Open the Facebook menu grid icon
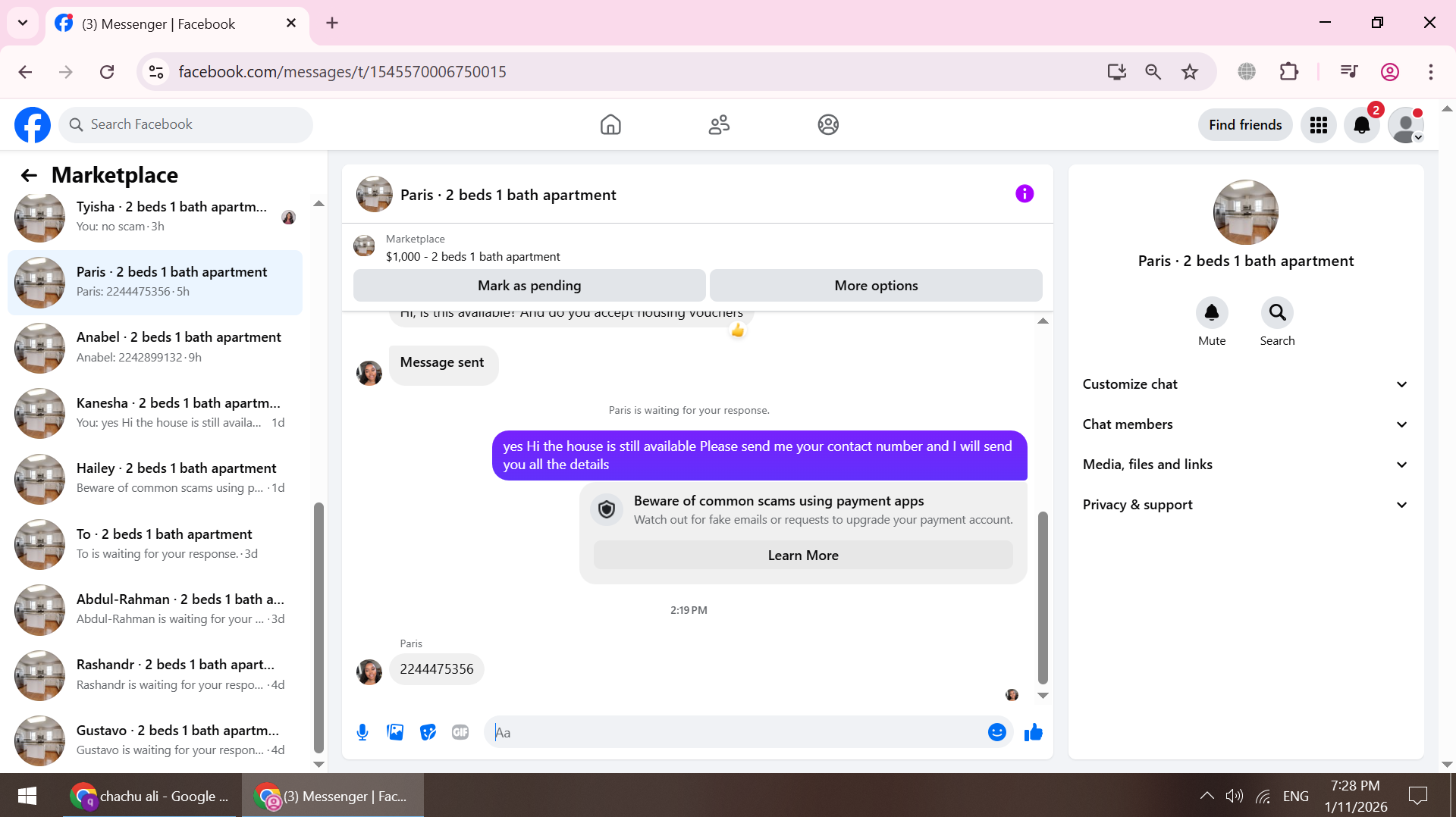This screenshot has height=817, width=1456. click(x=1319, y=125)
